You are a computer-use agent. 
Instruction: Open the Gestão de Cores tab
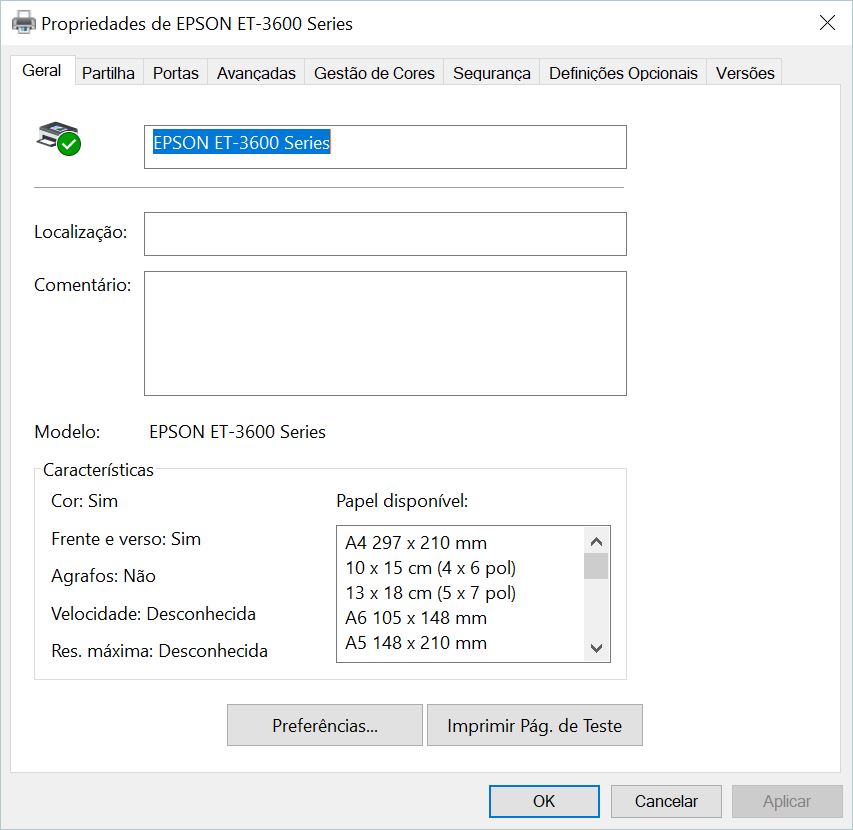click(374, 73)
